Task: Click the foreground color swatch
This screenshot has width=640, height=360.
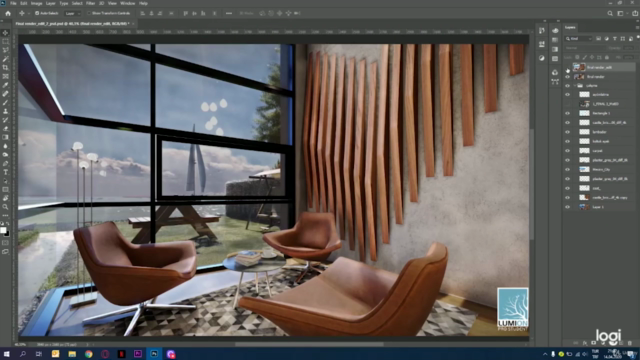Action: (3, 230)
